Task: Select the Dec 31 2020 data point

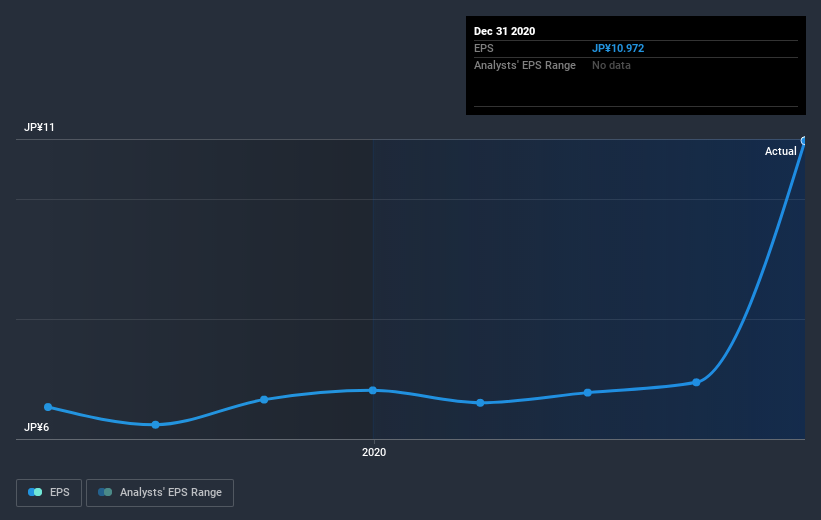Action: click(804, 140)
